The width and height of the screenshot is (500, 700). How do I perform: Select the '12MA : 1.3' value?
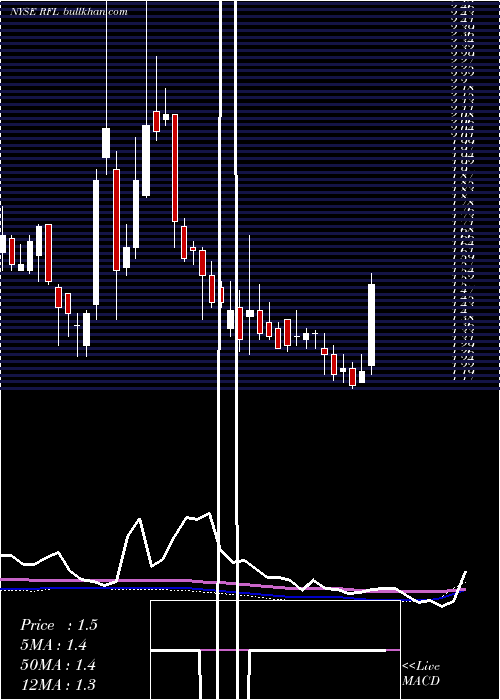point(58,685)
